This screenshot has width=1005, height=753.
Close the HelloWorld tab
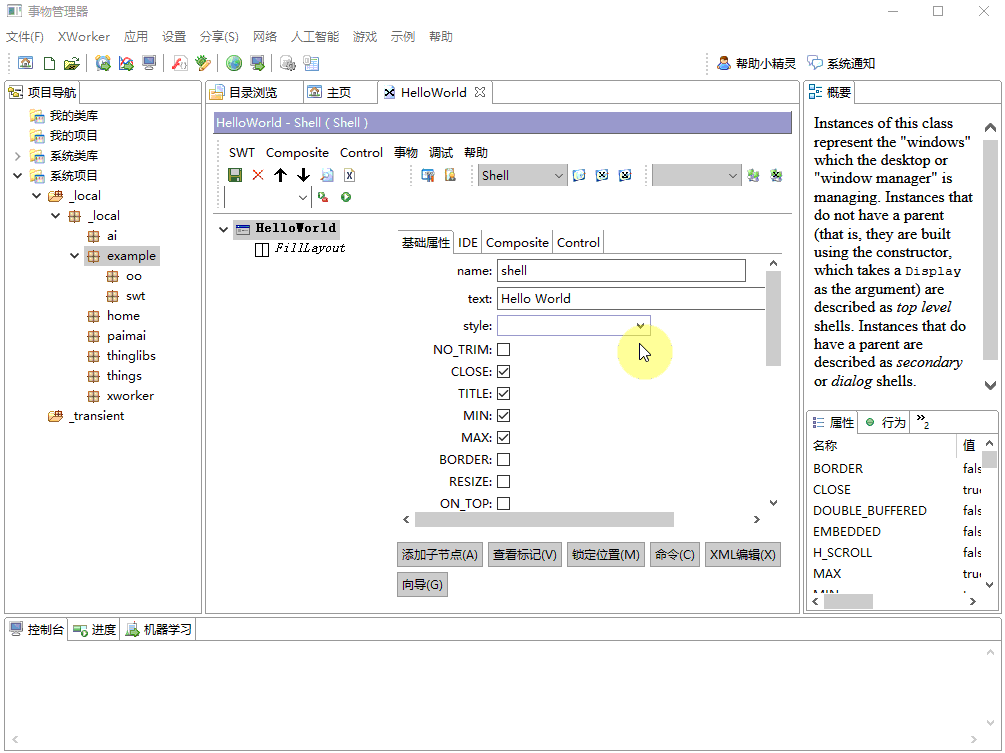click(x=479, y=92)
